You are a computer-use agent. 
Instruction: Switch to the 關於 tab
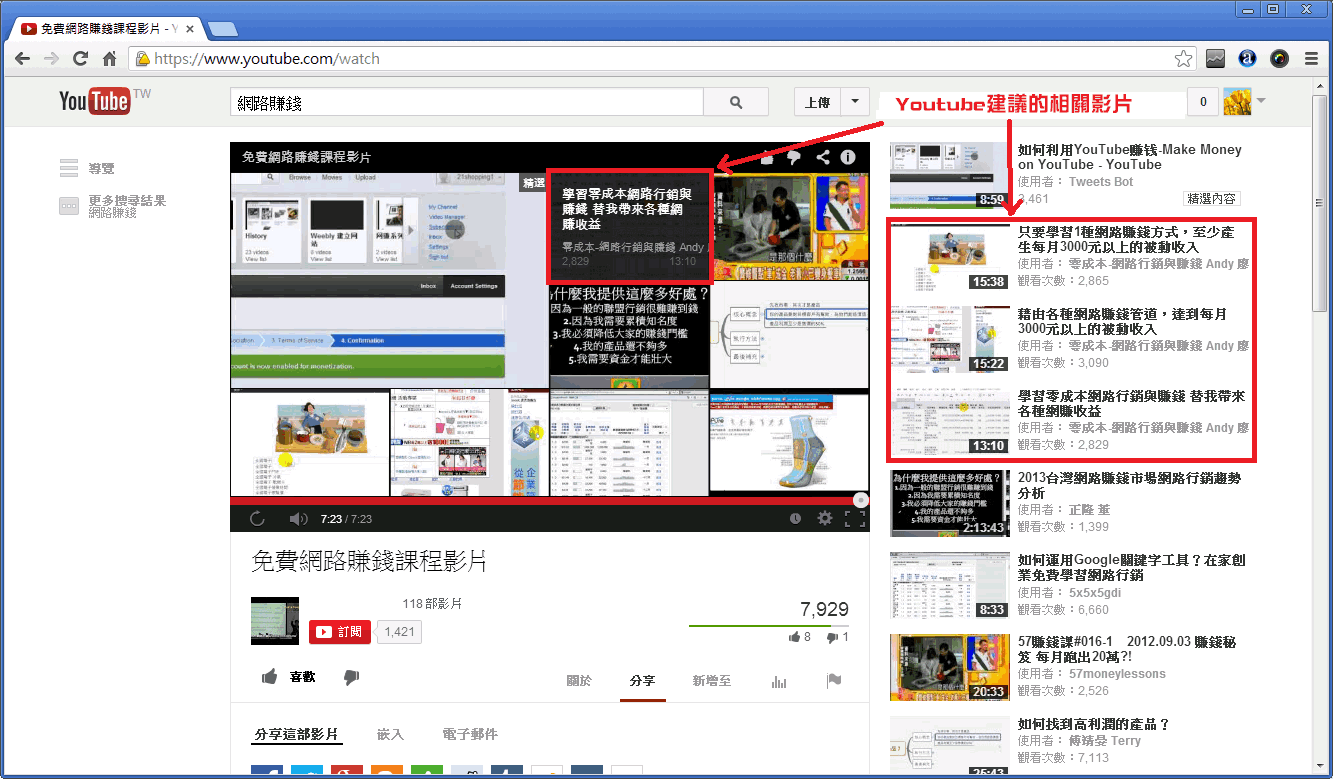(579, 681)
